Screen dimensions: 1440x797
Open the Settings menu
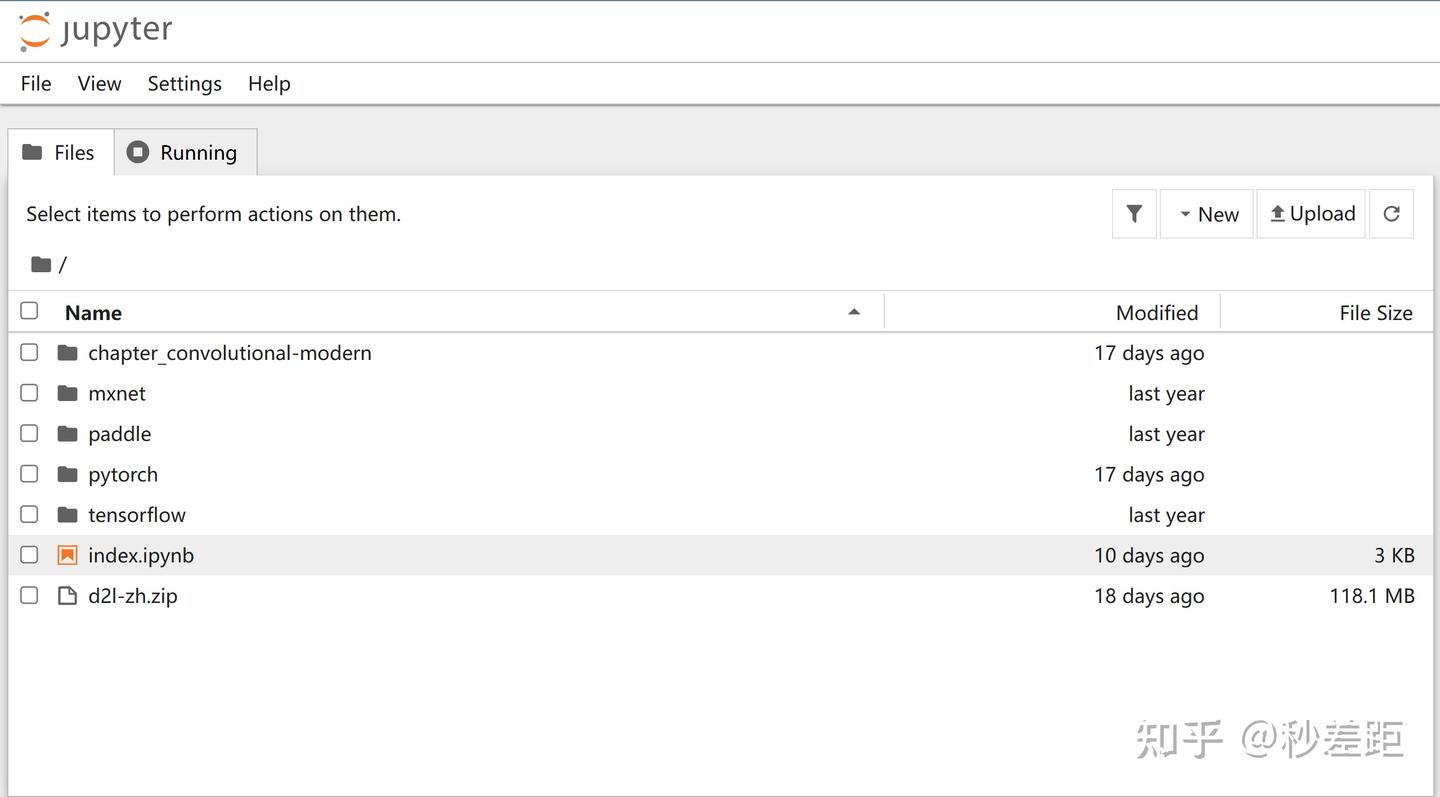point(184,84)
